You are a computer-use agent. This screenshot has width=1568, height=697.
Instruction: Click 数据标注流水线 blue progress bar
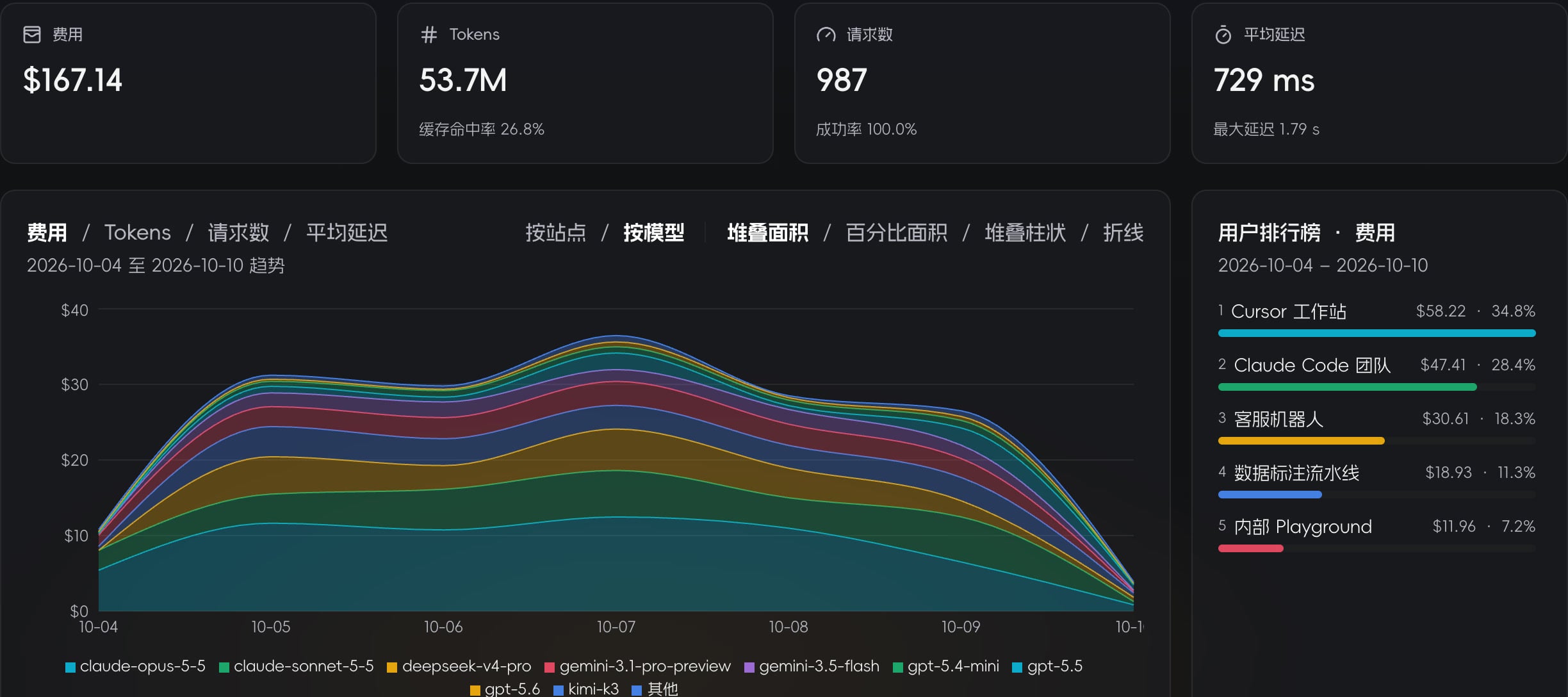click(x=1270, y=495)
